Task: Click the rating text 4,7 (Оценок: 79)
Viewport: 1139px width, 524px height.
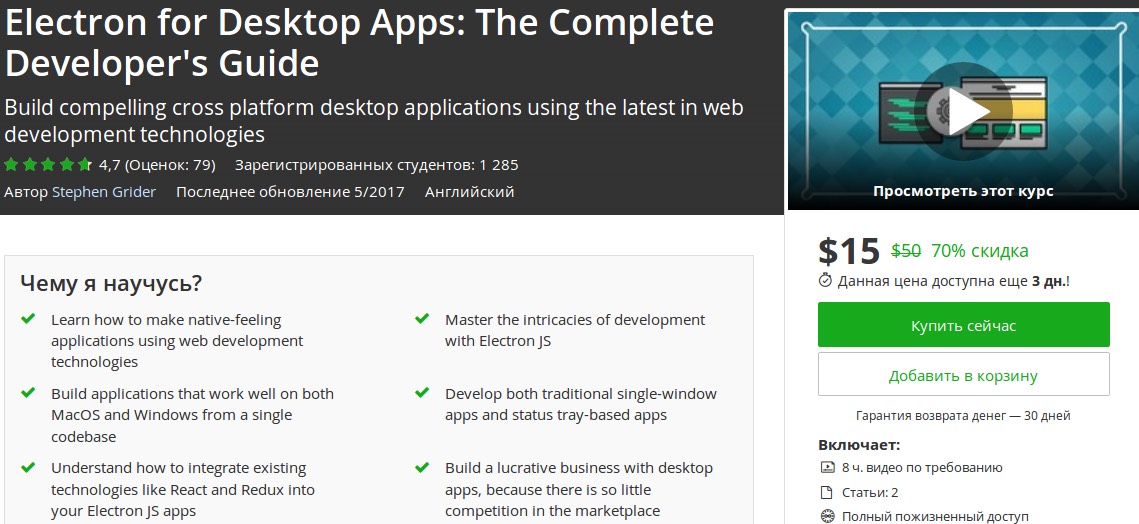Action: [x=158, y=165]
